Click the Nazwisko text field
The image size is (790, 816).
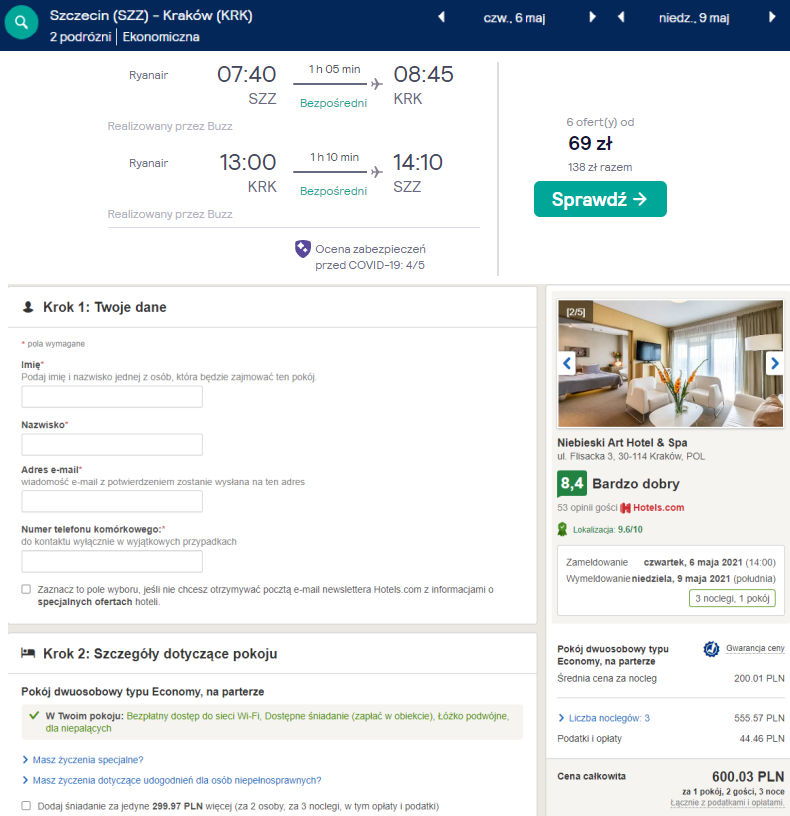pos(112,444)
